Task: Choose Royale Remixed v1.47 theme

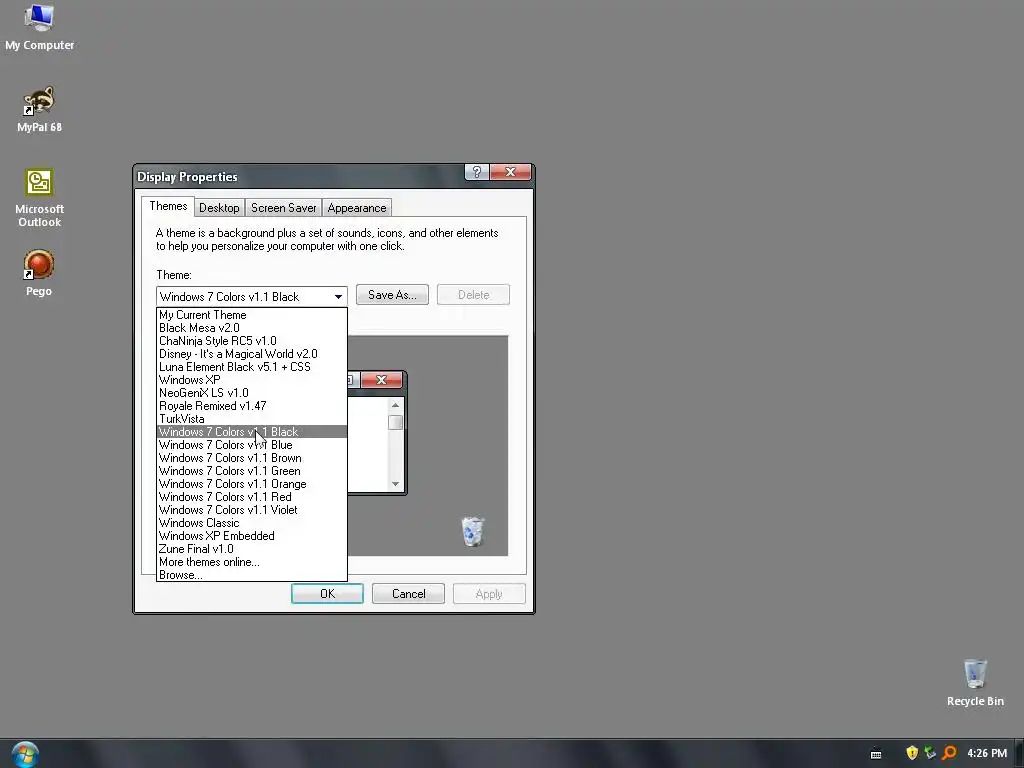Action: 252,406
